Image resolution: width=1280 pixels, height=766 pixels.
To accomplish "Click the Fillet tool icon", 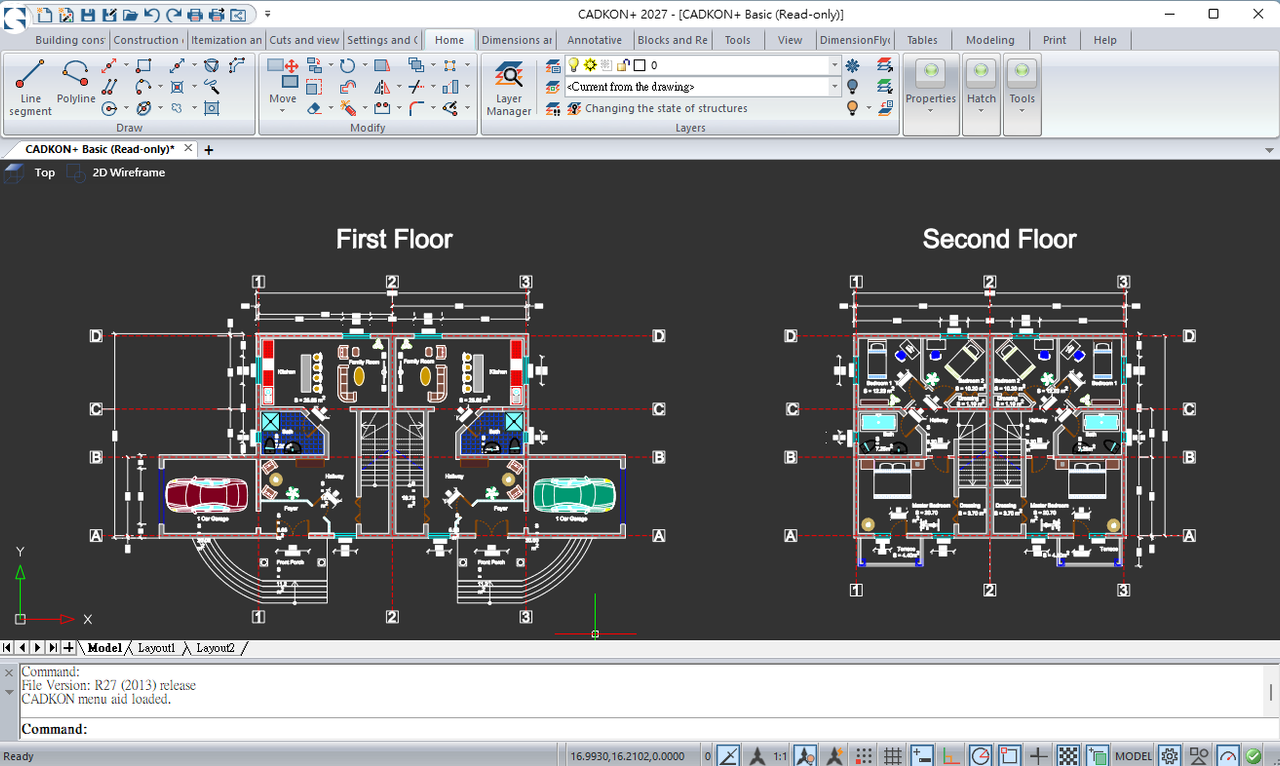I will [x=416, y=107].
